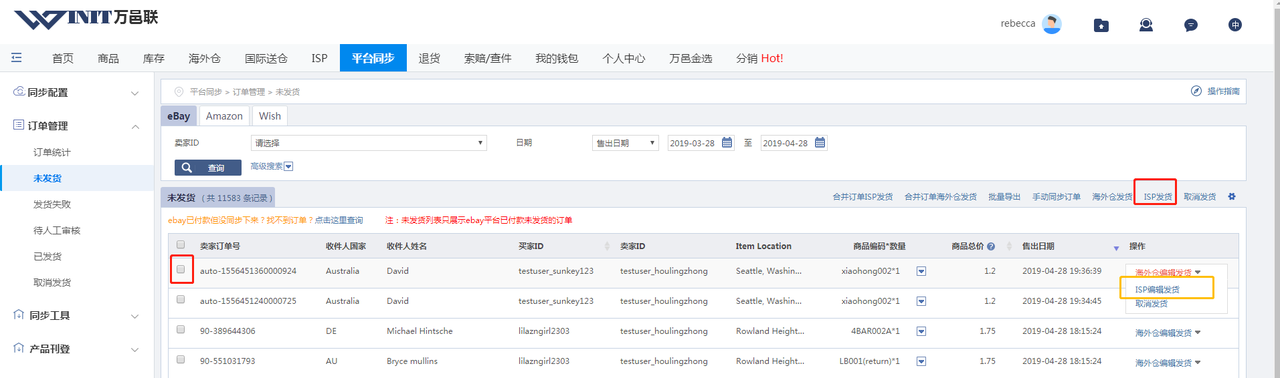
Task: Open 待人工审核 in the sidebar
Action: 56,230
